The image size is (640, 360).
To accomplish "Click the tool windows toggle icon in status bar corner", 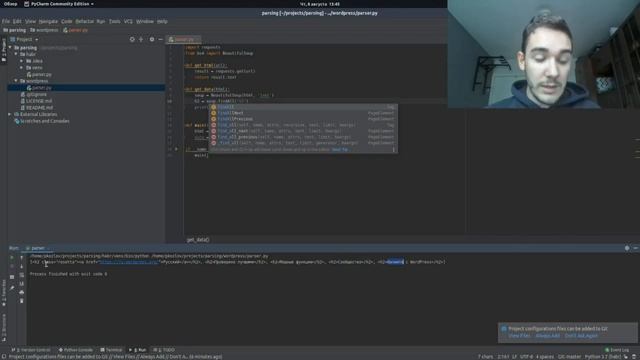I will [x=3, y=356].
